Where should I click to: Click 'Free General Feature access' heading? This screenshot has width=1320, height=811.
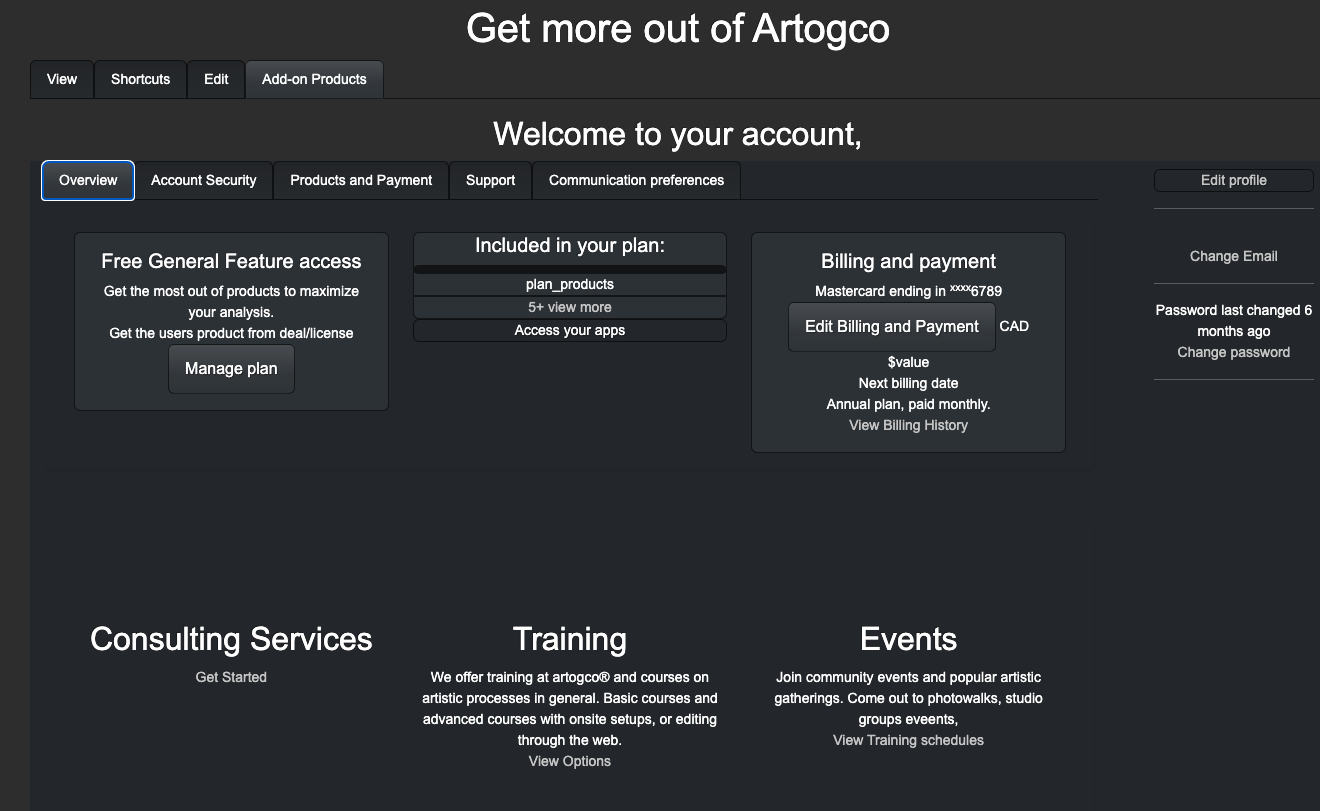pyautogui.click(x=231, y=261)
